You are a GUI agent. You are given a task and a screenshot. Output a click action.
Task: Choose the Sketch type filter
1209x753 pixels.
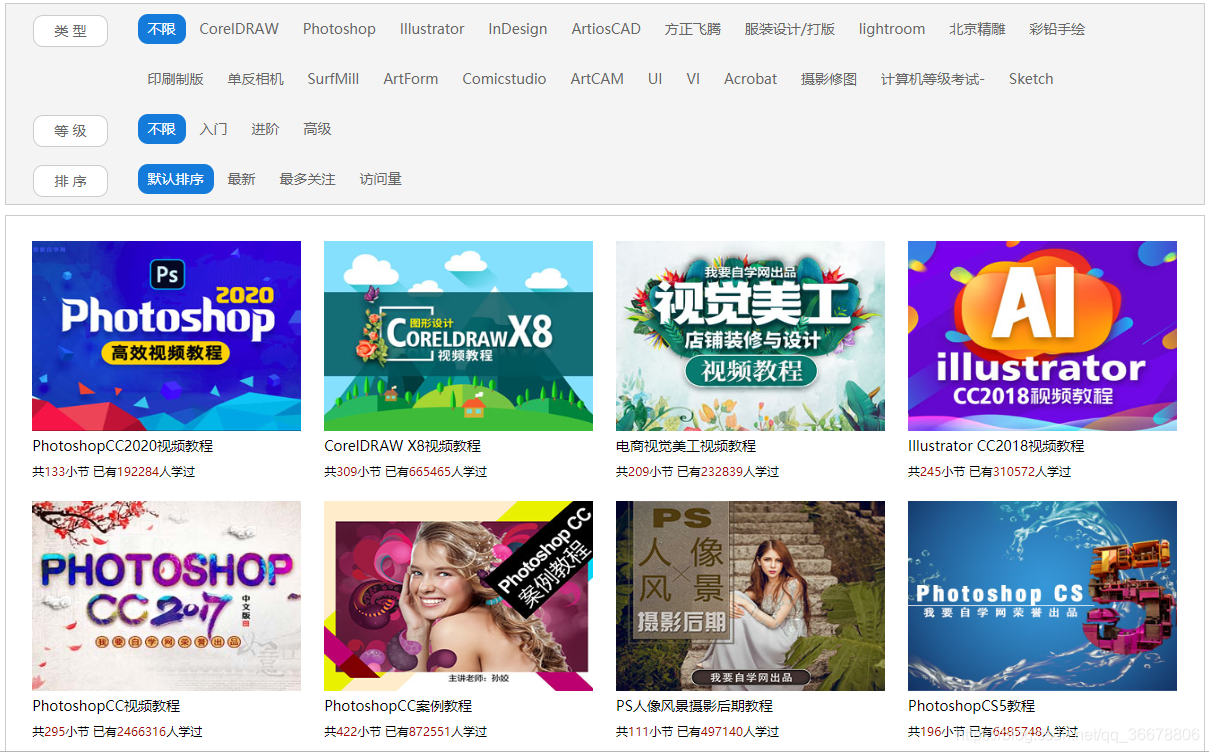tap(1031, 79)
